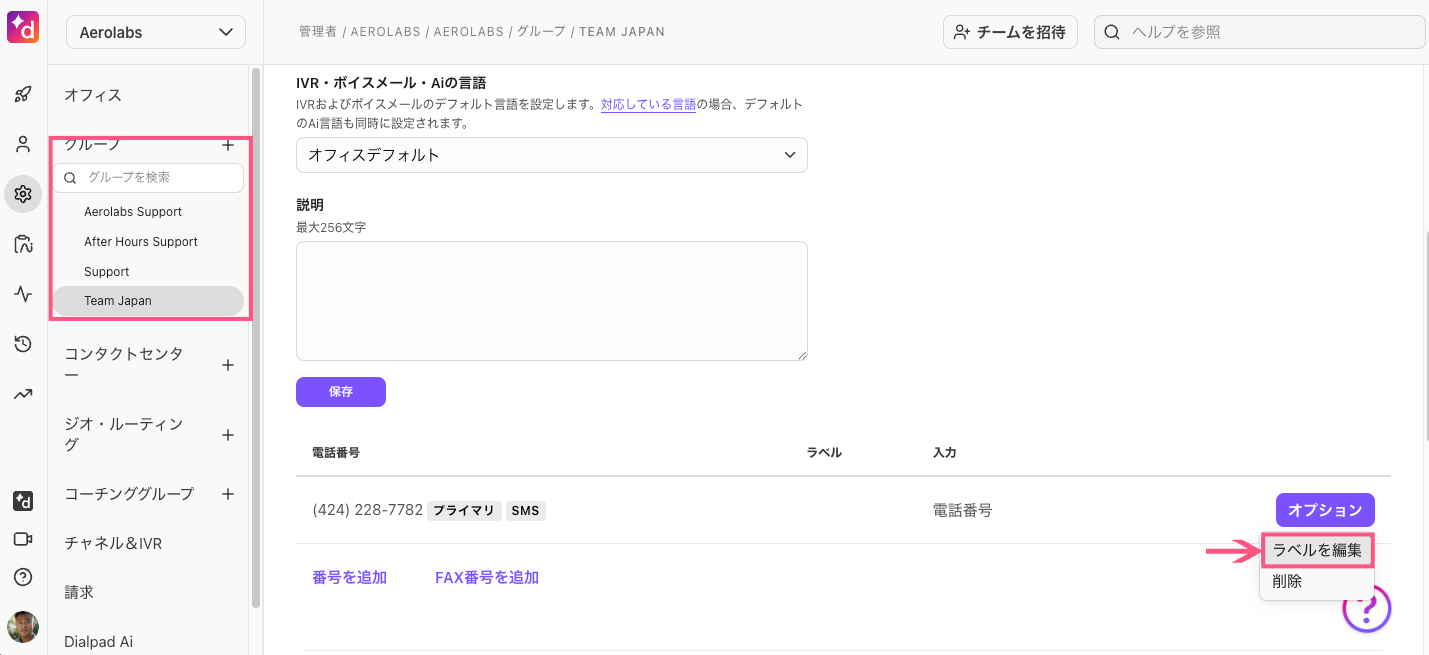This screenshot has height=655, width=1429.
Task: Click the magnifier icon in help search
Action: pos(1112,32)
